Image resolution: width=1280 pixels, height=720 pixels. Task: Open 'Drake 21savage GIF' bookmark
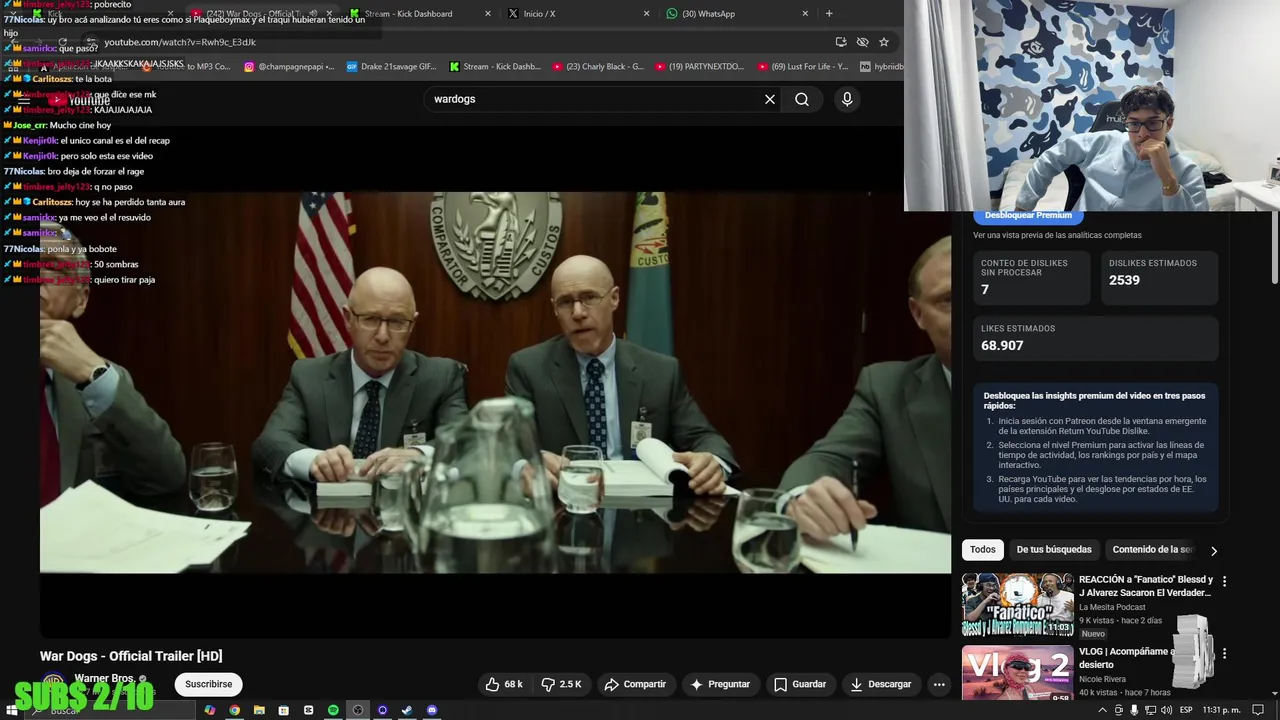point(392,67)
